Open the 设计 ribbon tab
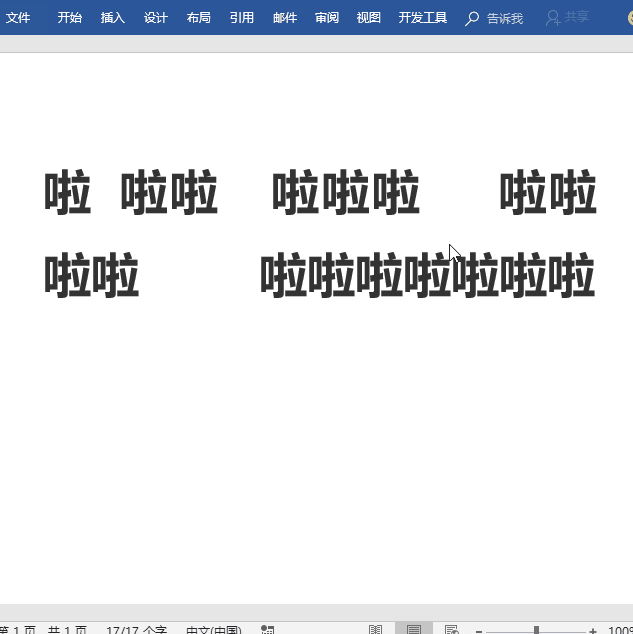The height and width of the screenshot is (634, 633). 156,17
